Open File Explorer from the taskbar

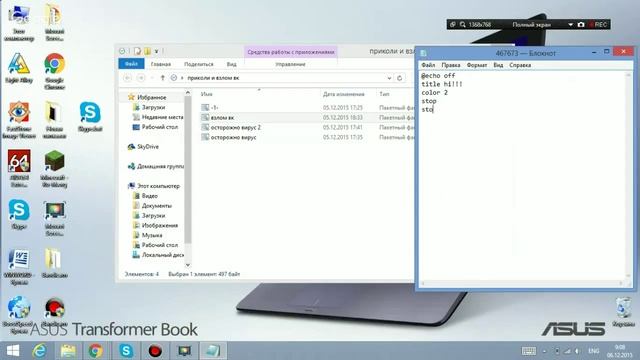click(68, 351)
